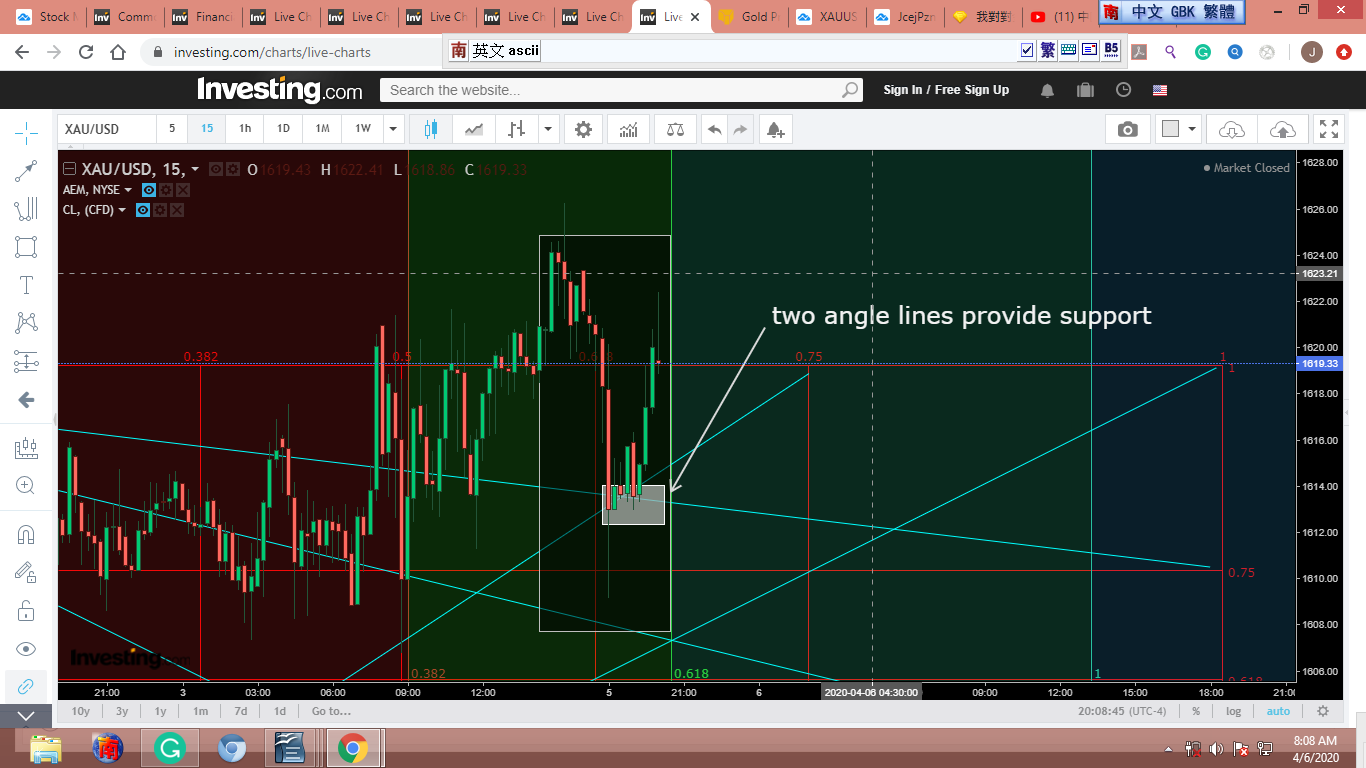The height and width of the screenshot is (768, 1366).
Task: Toggle log scale mode
Action: tap(1234, 712)
